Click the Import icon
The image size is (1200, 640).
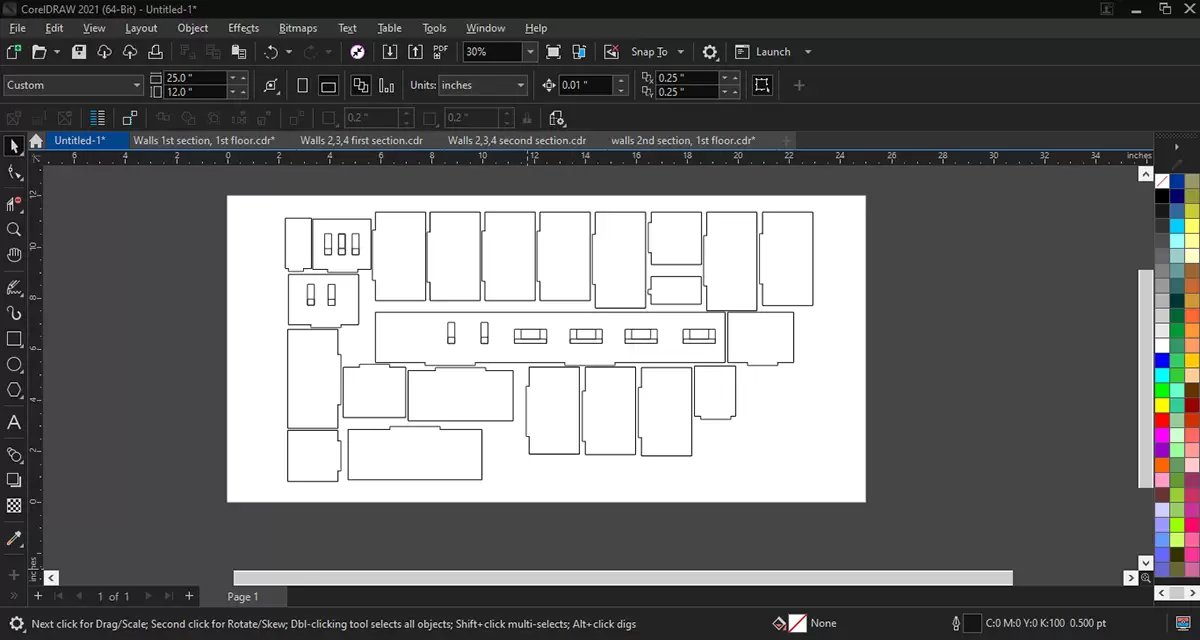(391, 52)
